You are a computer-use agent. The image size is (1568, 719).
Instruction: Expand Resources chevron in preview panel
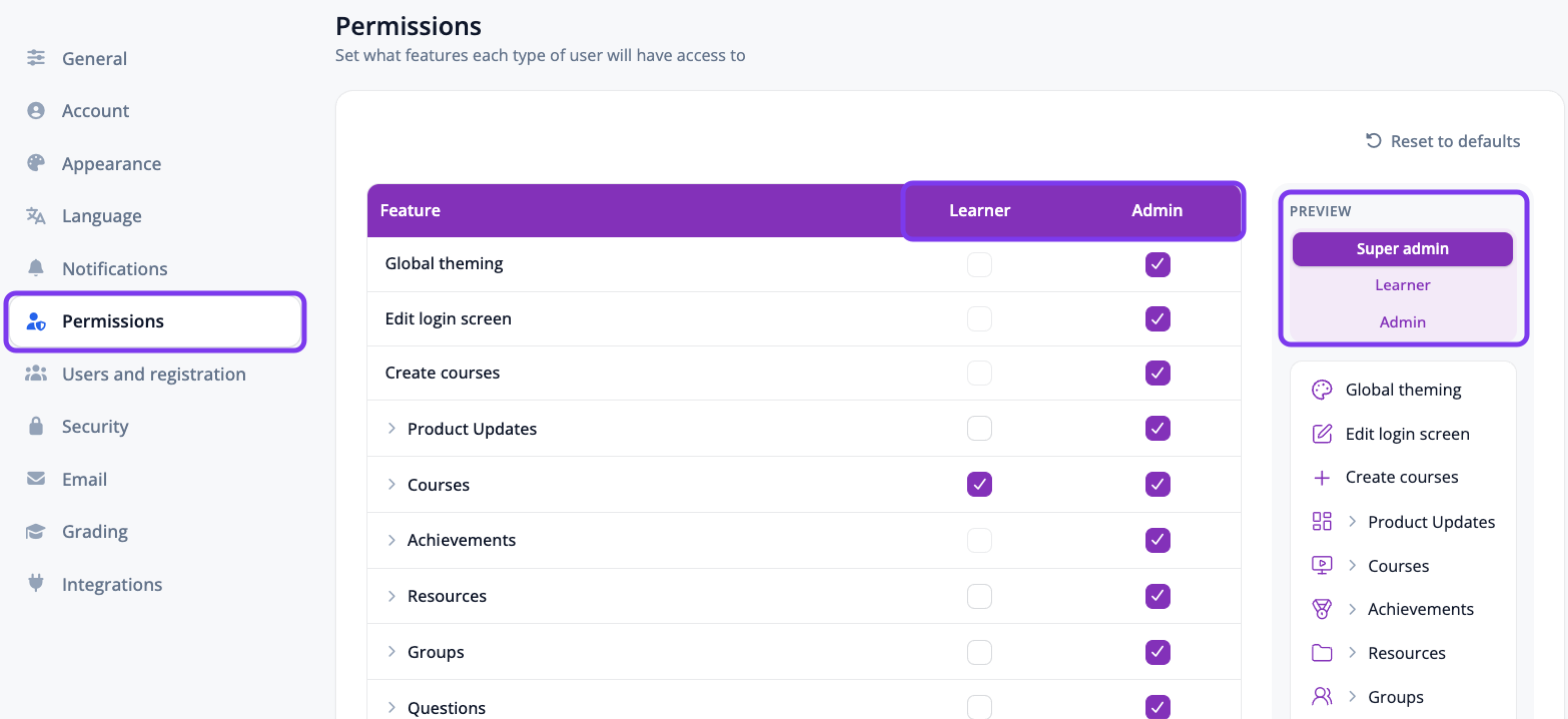[1352, 653]
